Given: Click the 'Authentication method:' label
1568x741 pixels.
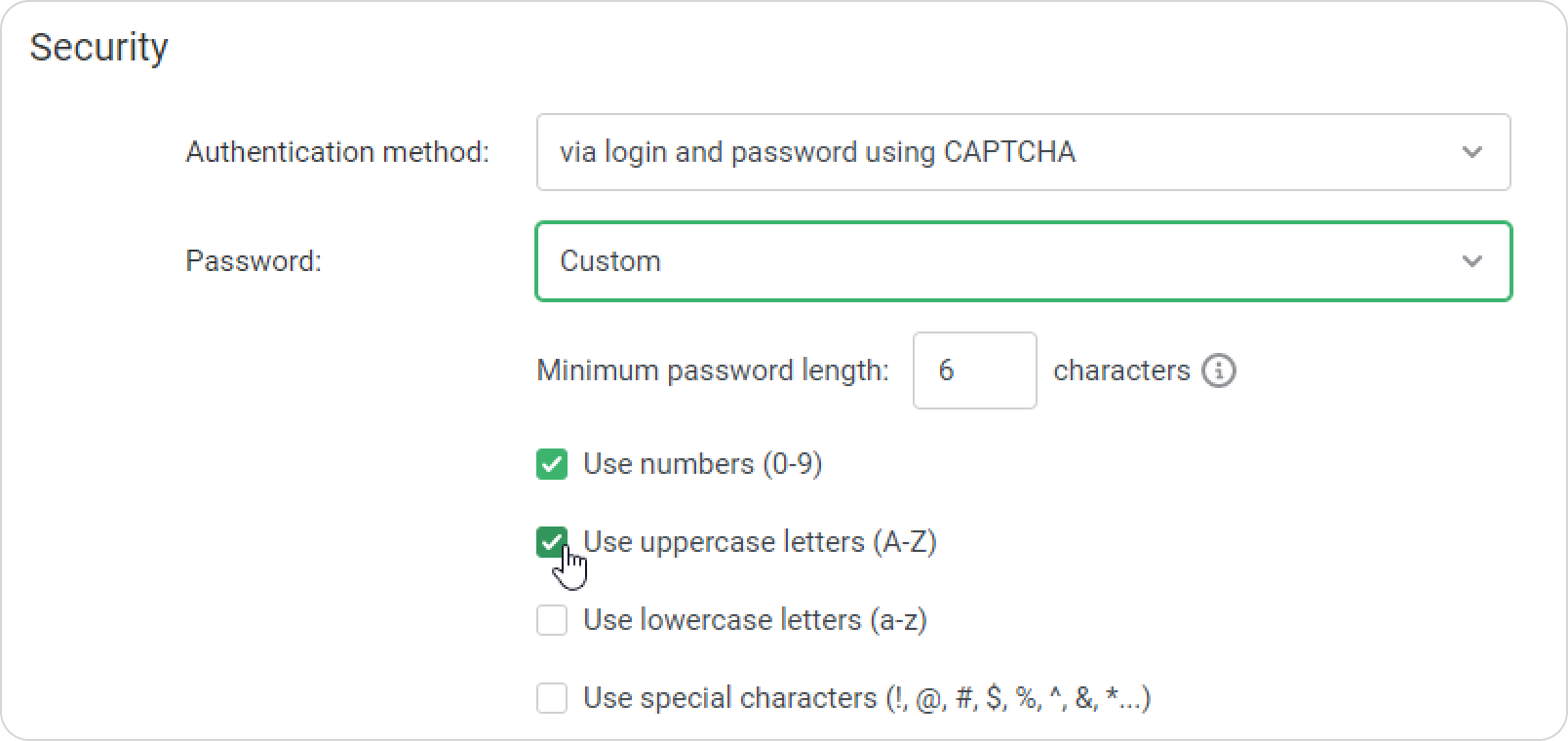Looking at the screenshot, I should tap(337, 152).
